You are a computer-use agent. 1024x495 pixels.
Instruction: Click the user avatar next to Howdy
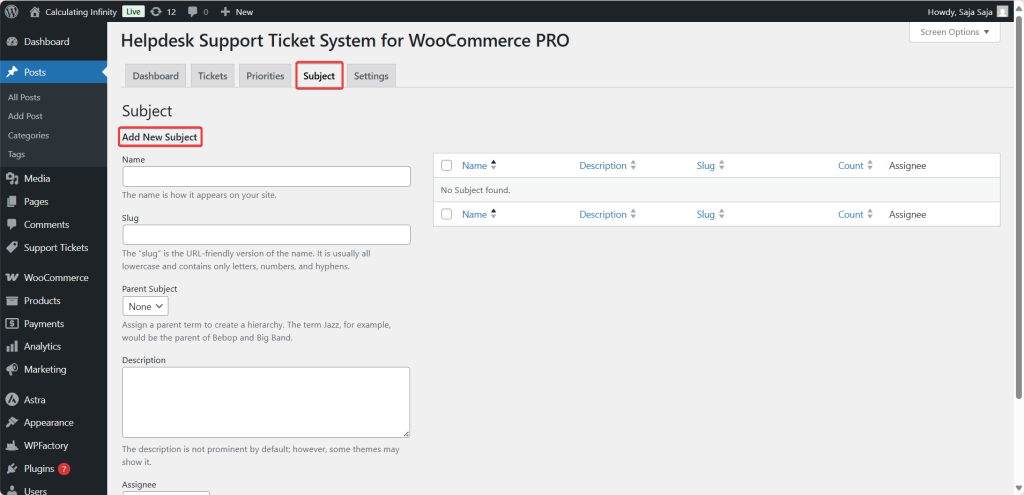click(1002, 12)
